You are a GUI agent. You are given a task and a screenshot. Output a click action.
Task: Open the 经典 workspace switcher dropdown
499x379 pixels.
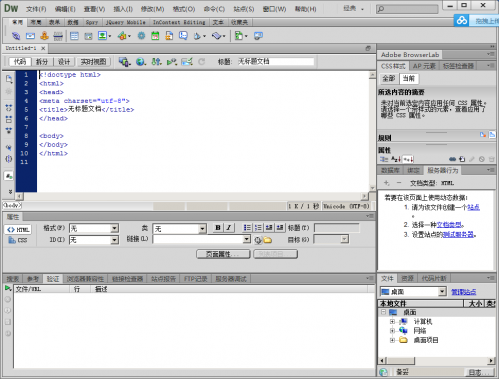click(x=354, y=9)
